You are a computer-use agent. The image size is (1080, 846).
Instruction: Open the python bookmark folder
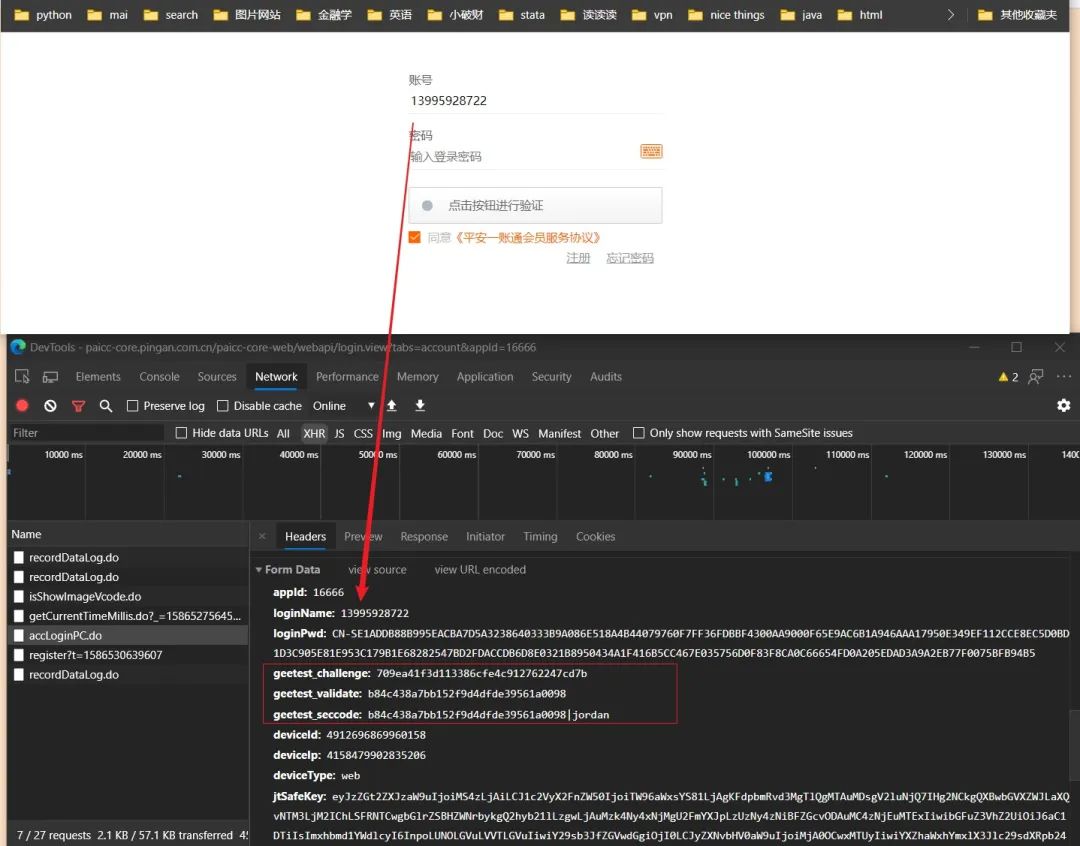(43, 14)
